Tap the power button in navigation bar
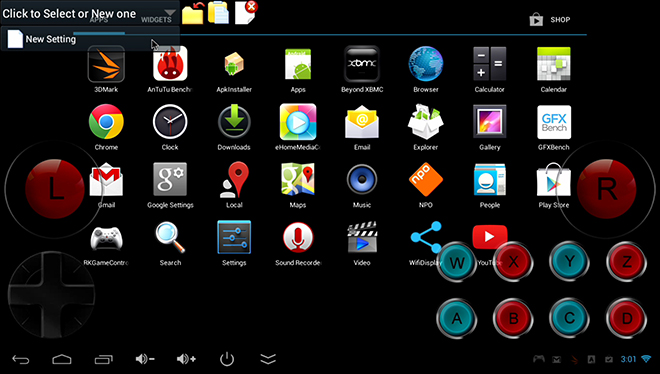The image size is (660, 374). (x=227, y=359)
